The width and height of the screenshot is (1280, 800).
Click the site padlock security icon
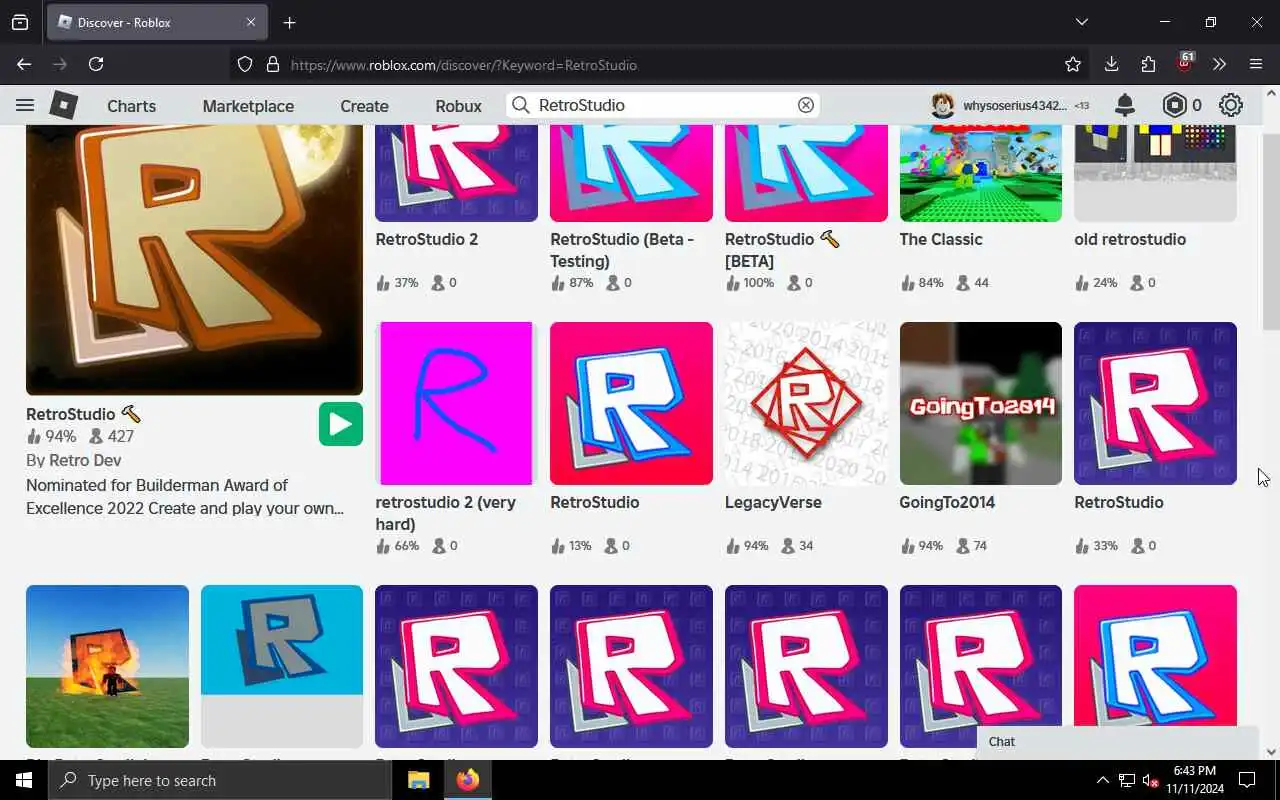[272, 64]
